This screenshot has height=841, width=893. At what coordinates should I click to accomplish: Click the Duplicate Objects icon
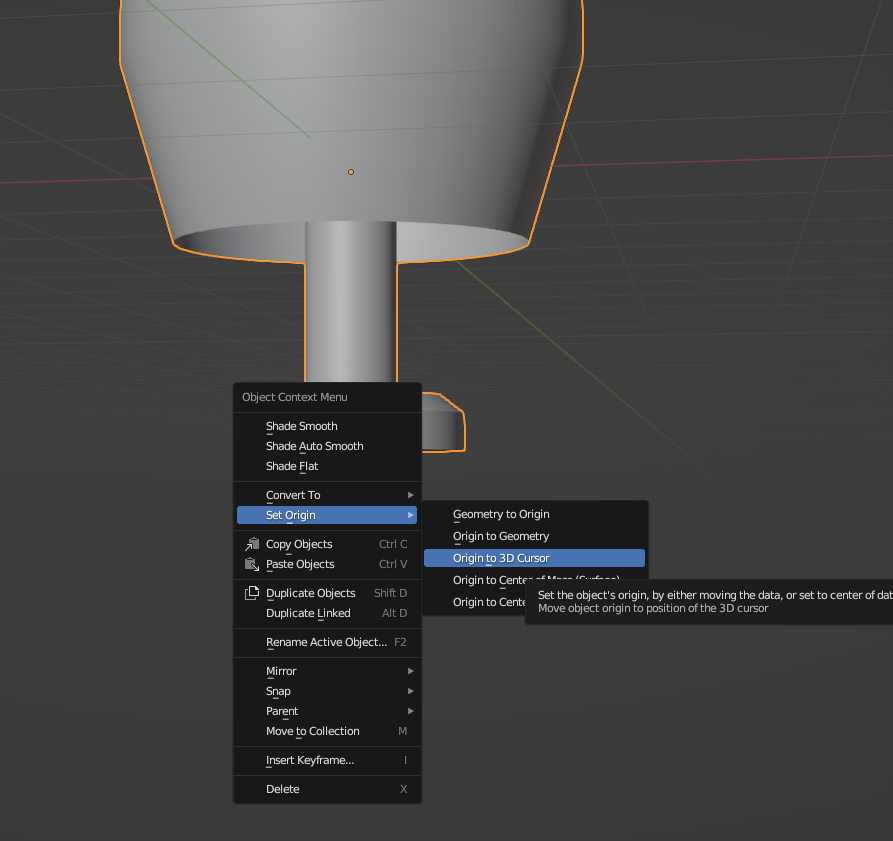click(x=252, y=593)
